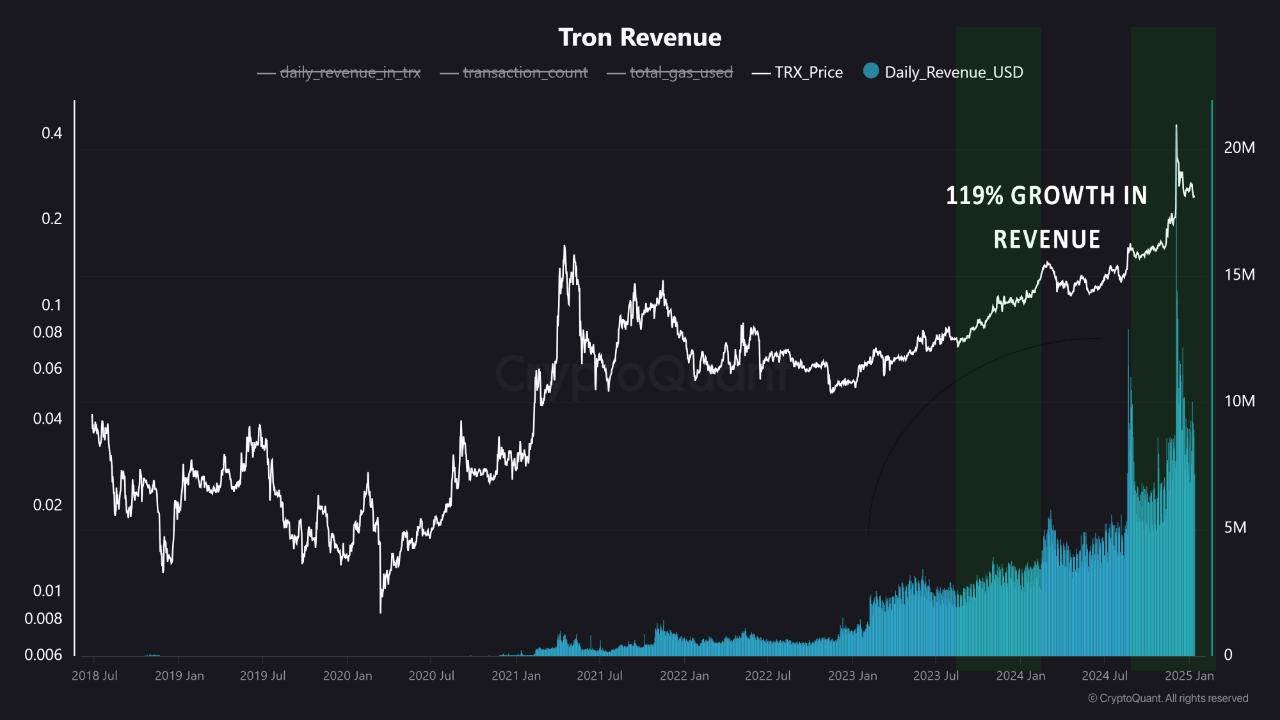Click the 2024 Jul date label
Image resolution: width=1280 pixels, height=720 pixels.
pos(1103,676)
